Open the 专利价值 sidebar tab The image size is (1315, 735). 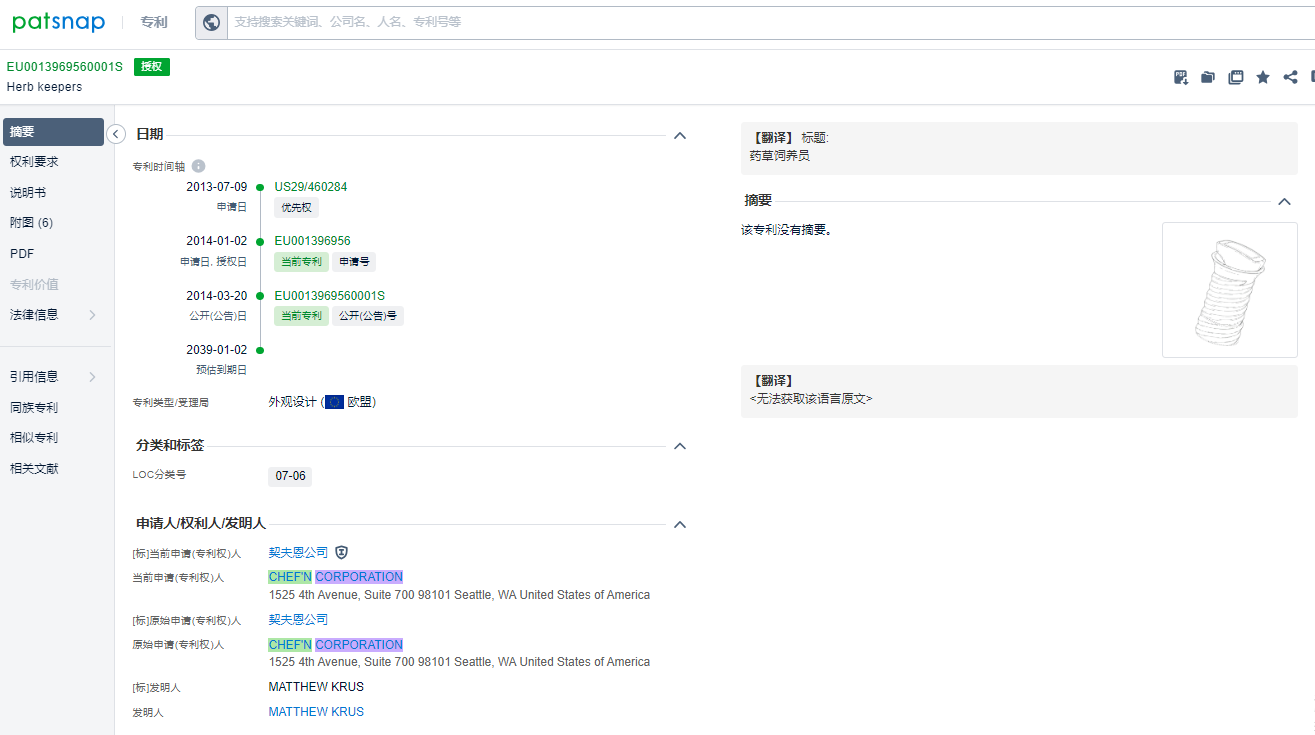(x=35, y=284)
